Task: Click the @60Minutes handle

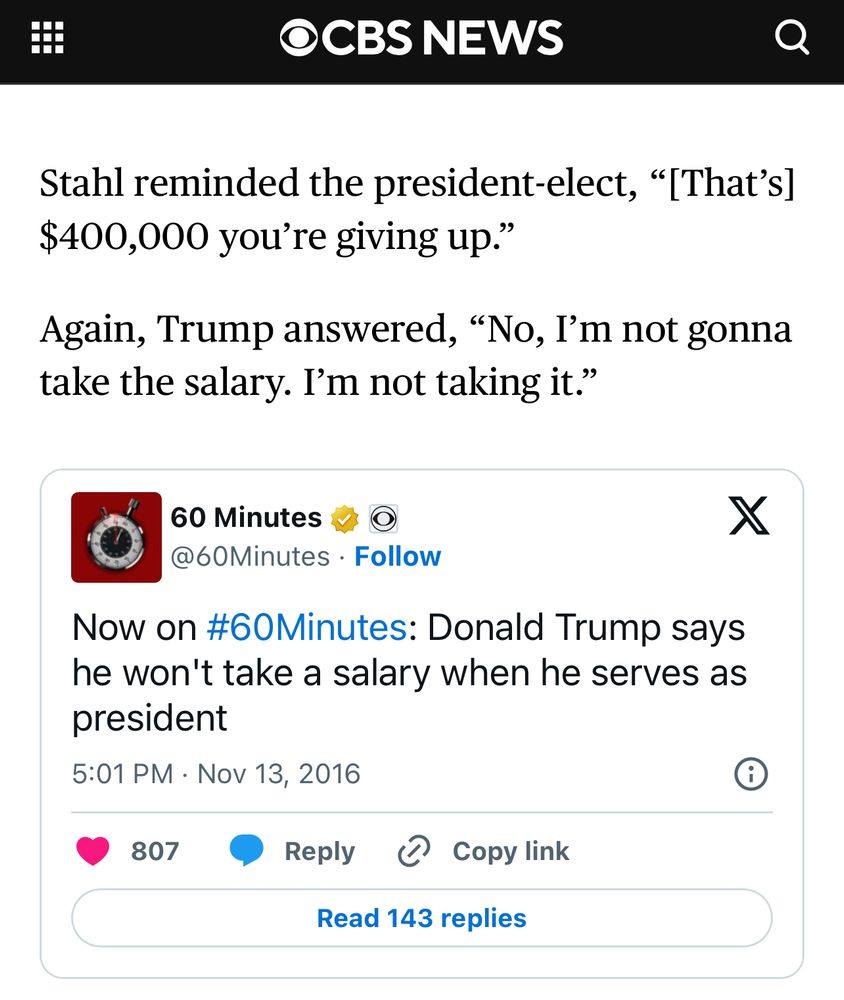Action: pos(247,556)
